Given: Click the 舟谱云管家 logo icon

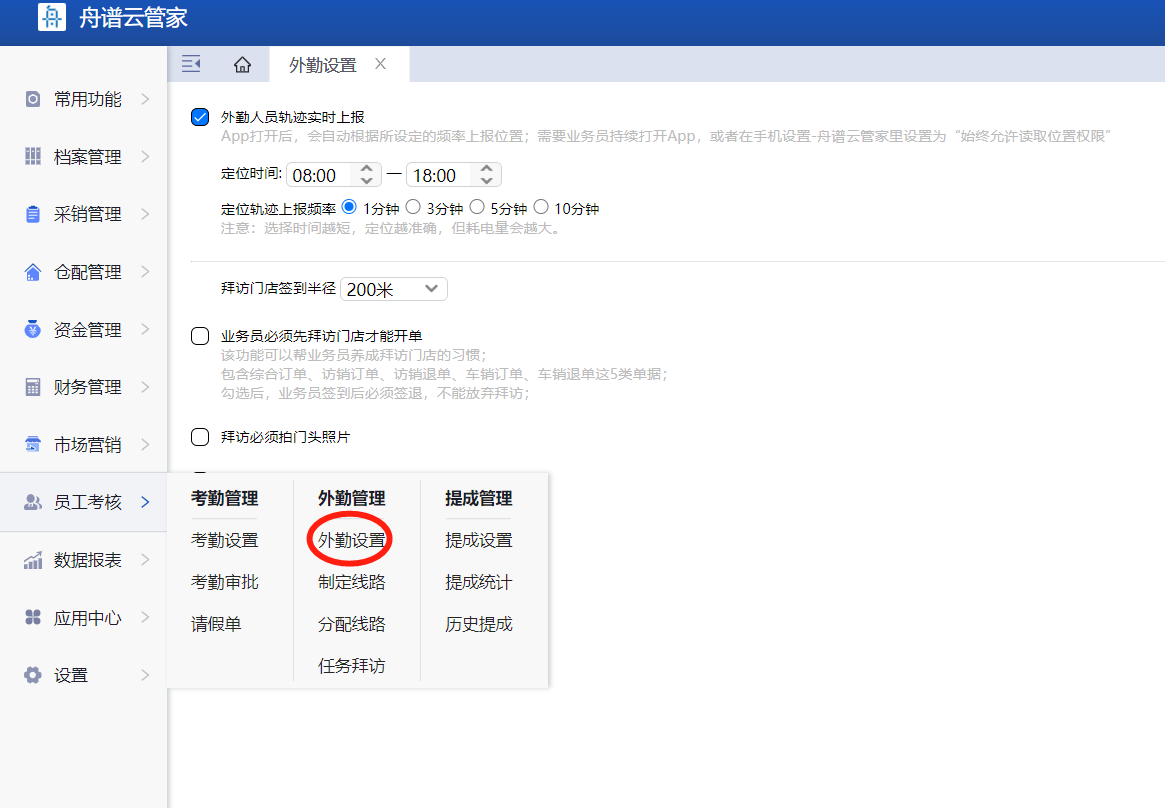Looking at the screenshot, I should (x=52, y=17).
